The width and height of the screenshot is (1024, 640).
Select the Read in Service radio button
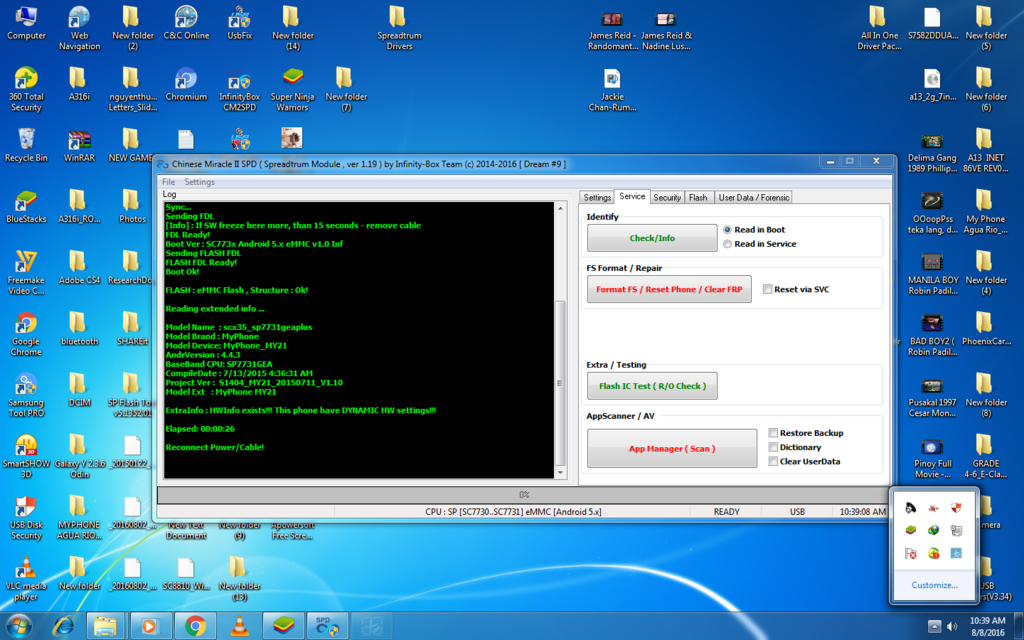pos(728,244)
